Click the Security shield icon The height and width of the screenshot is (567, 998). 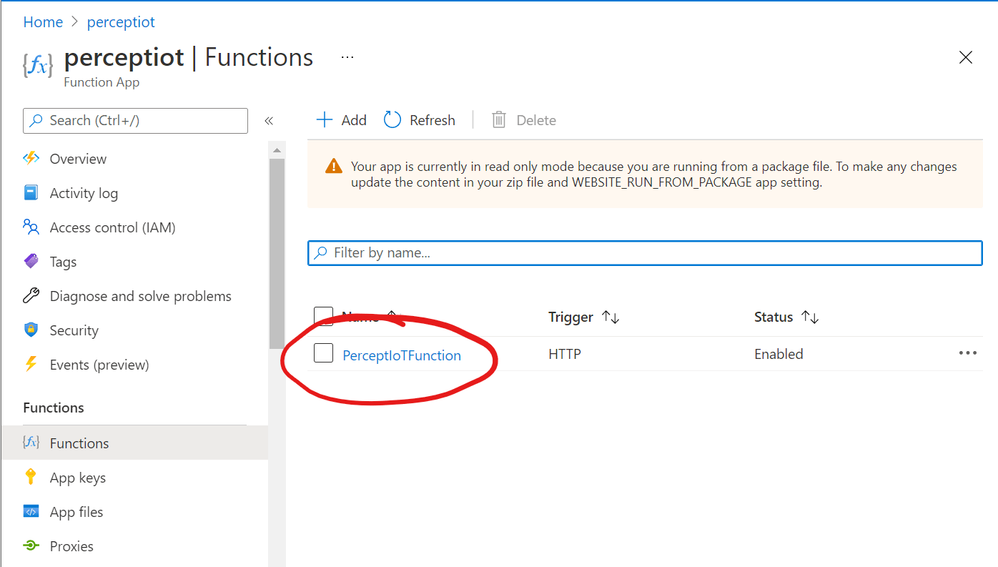(31, 330)
